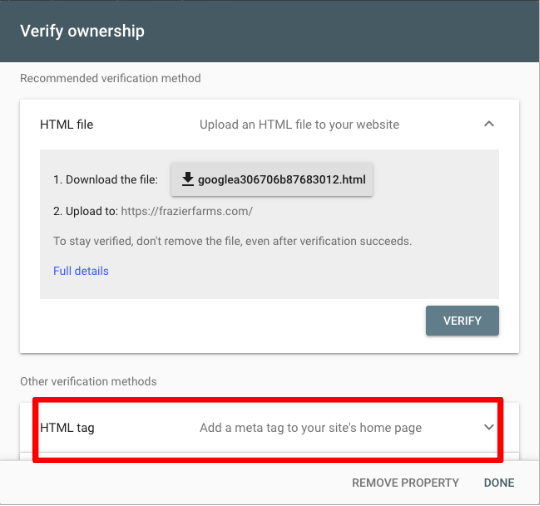Viewport: 540px width, 506px height.
Task: Click 'Upload an HTML file to your website' text
Action: click(x=299, y=124)
